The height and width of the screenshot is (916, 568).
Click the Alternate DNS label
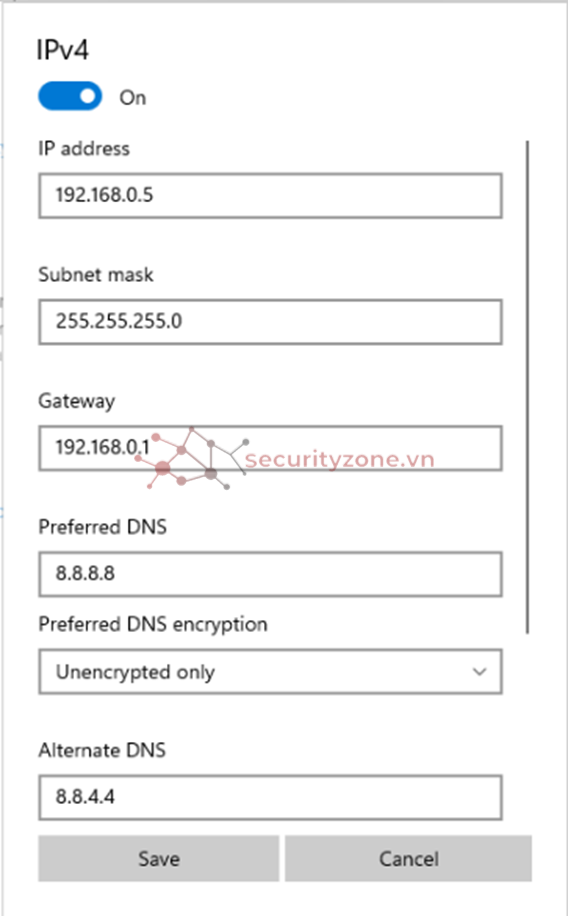click(102, 750)
